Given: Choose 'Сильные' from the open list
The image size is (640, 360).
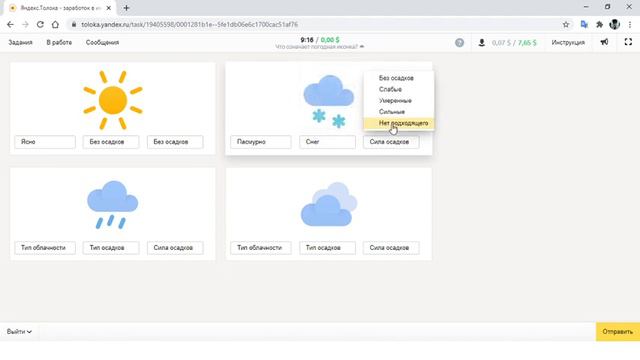Looking at the screenshot, I should (x=399, y=112).
